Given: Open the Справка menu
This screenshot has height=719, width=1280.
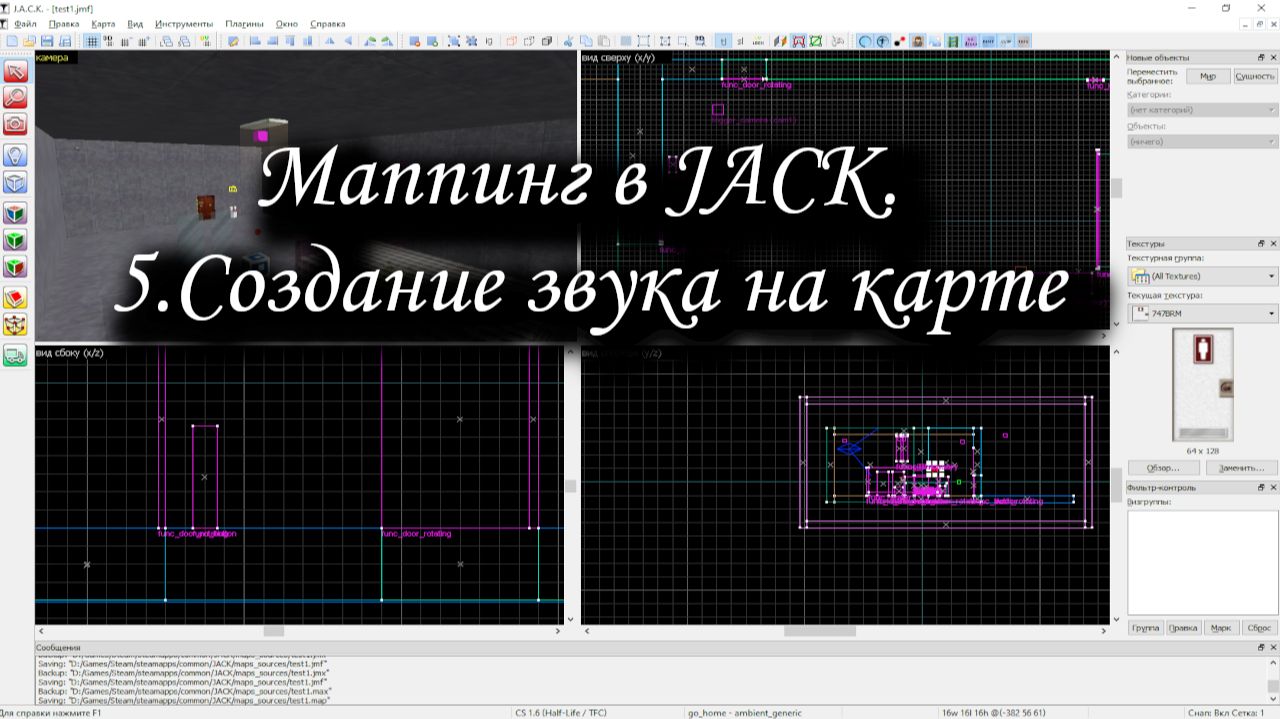Looking at the screenshot, I should point(327,23).
